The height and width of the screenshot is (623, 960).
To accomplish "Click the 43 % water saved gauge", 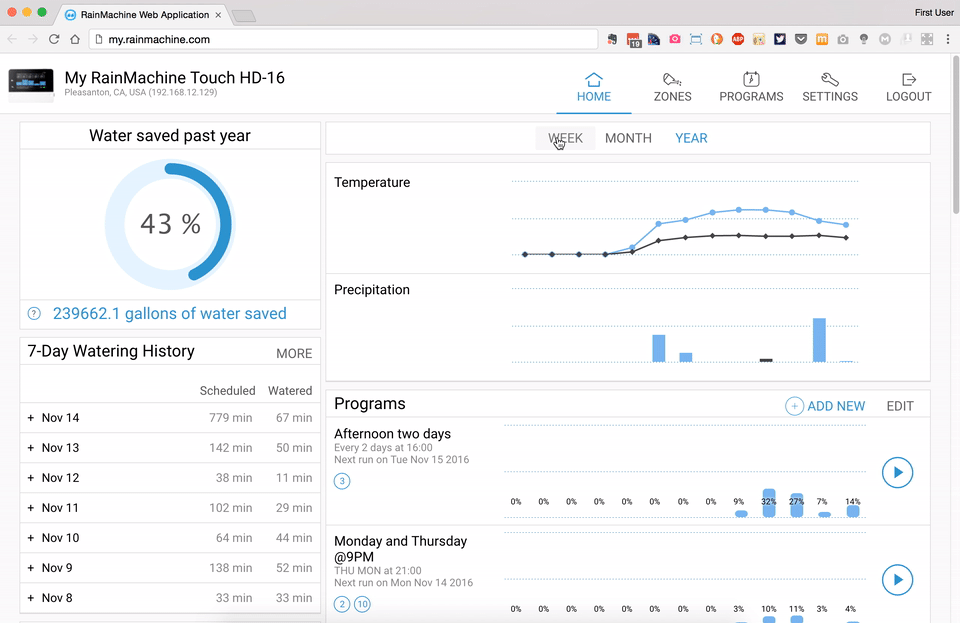I will [x=170, y=224].
